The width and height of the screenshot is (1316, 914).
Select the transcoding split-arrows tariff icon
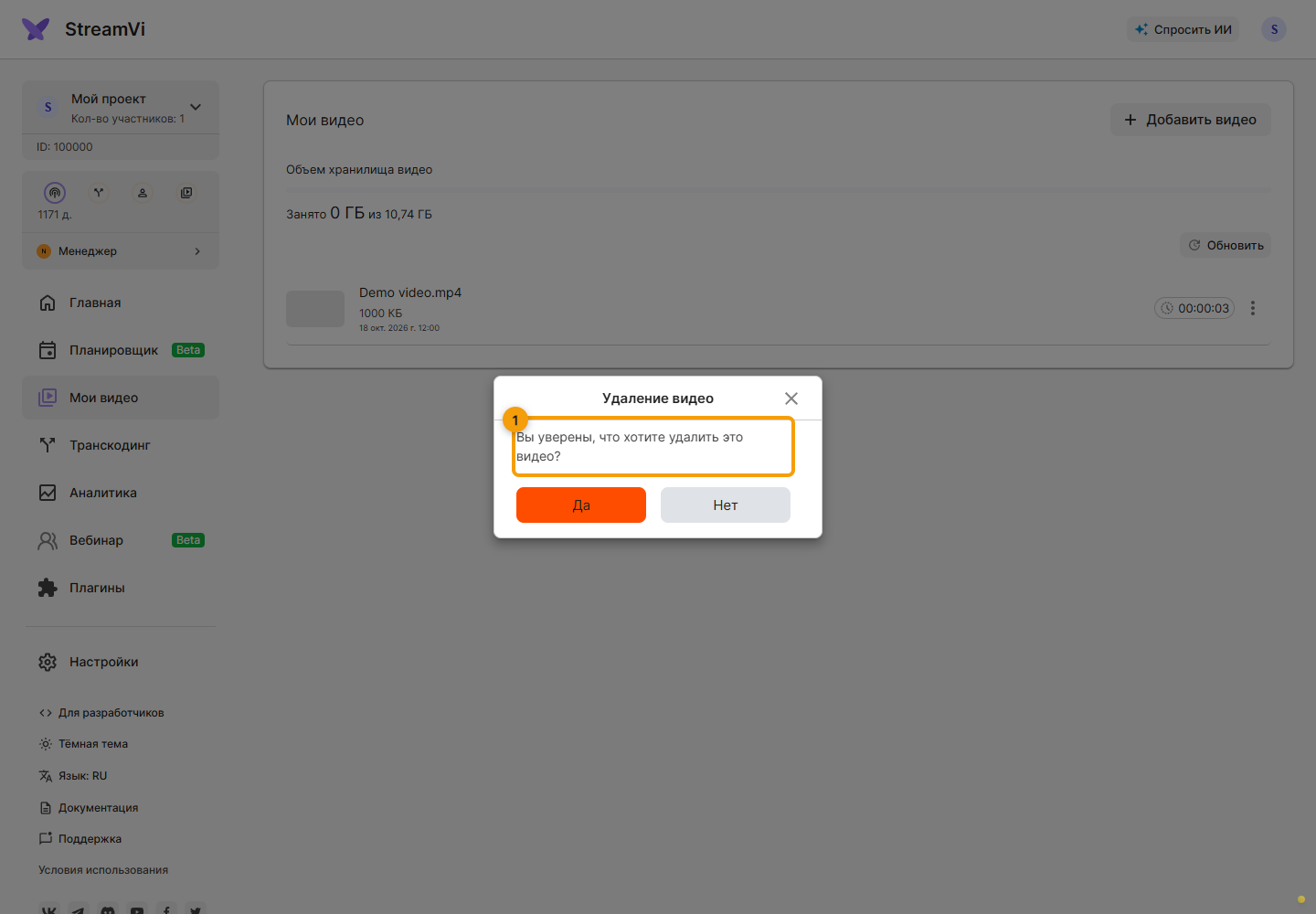[x=99, y=193]
